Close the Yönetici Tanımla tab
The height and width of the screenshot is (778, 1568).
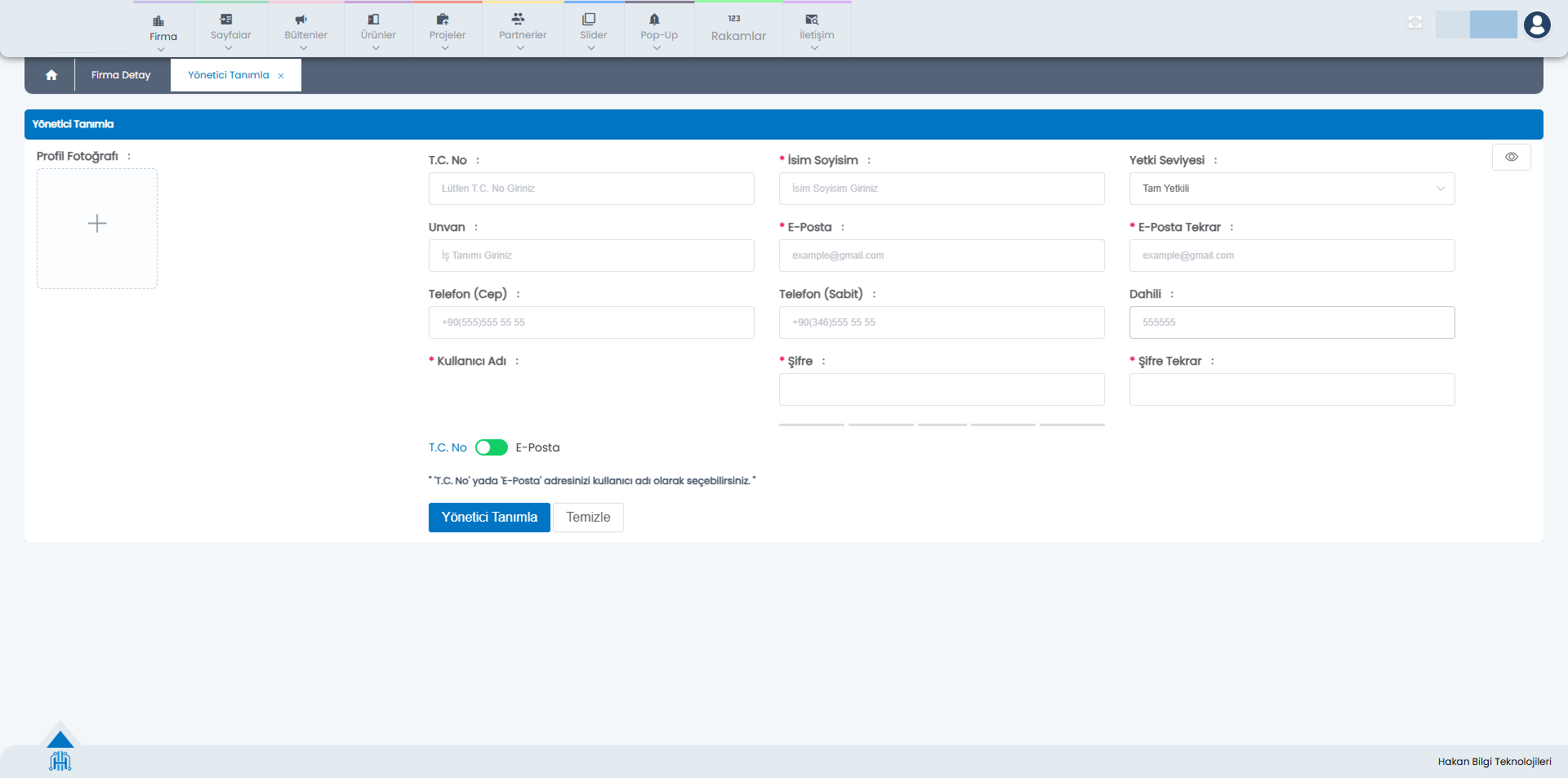[x=281, y=76]
